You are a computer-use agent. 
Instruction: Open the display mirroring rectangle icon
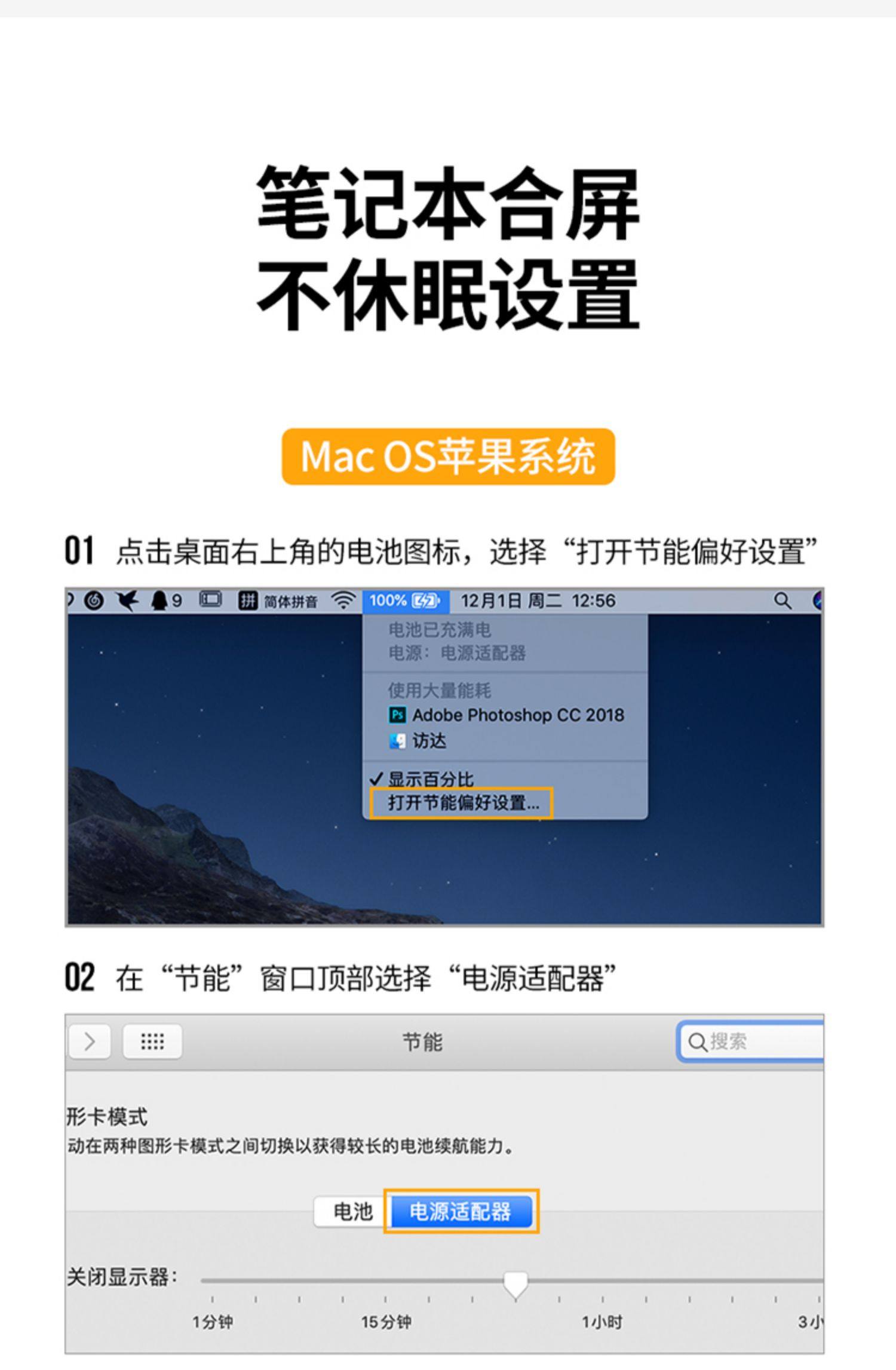point(210,599)
